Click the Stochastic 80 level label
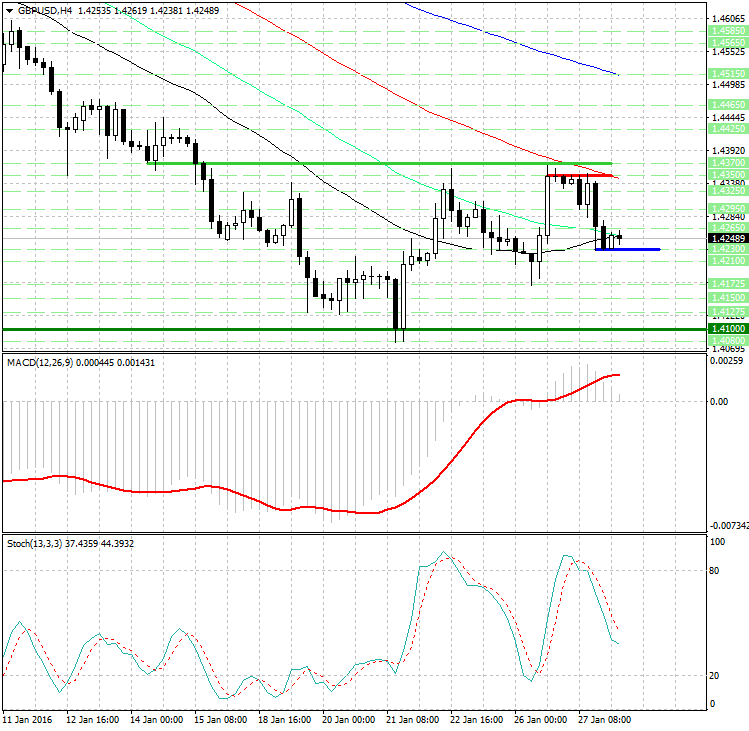Screen dimensions: 749x731 [715, 570]
